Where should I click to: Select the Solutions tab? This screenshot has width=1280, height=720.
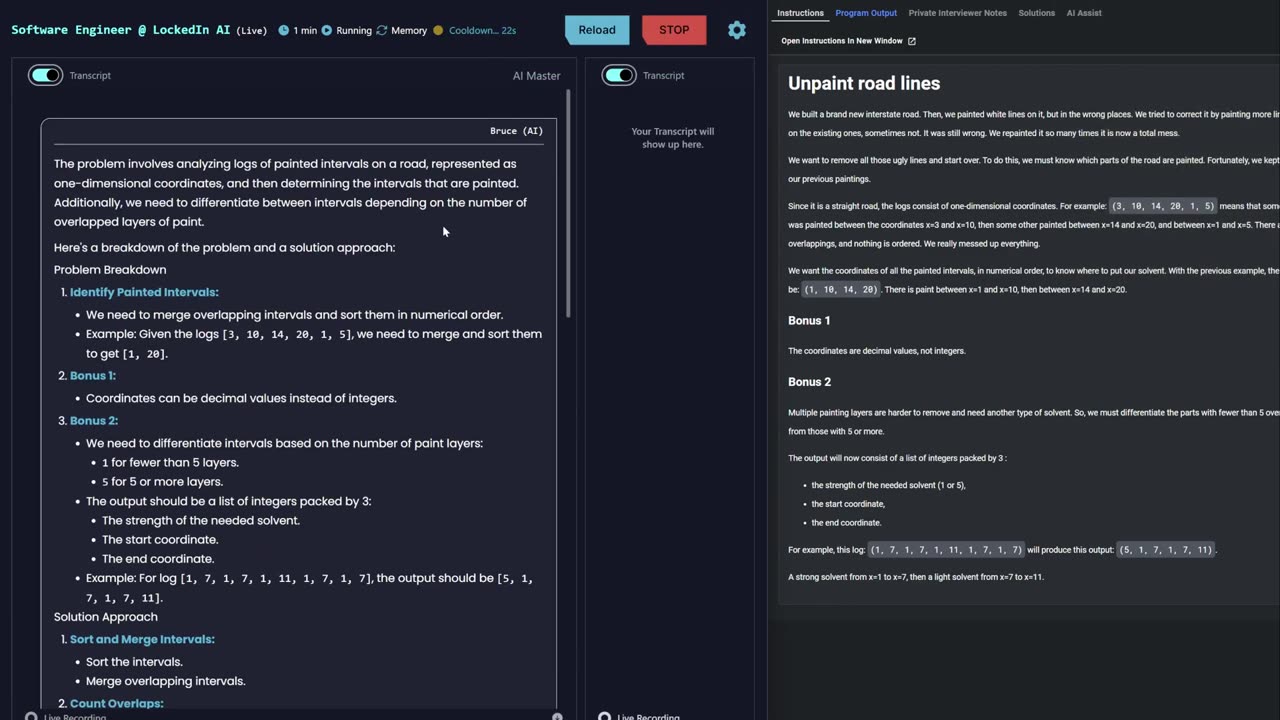pos(1036,13)
